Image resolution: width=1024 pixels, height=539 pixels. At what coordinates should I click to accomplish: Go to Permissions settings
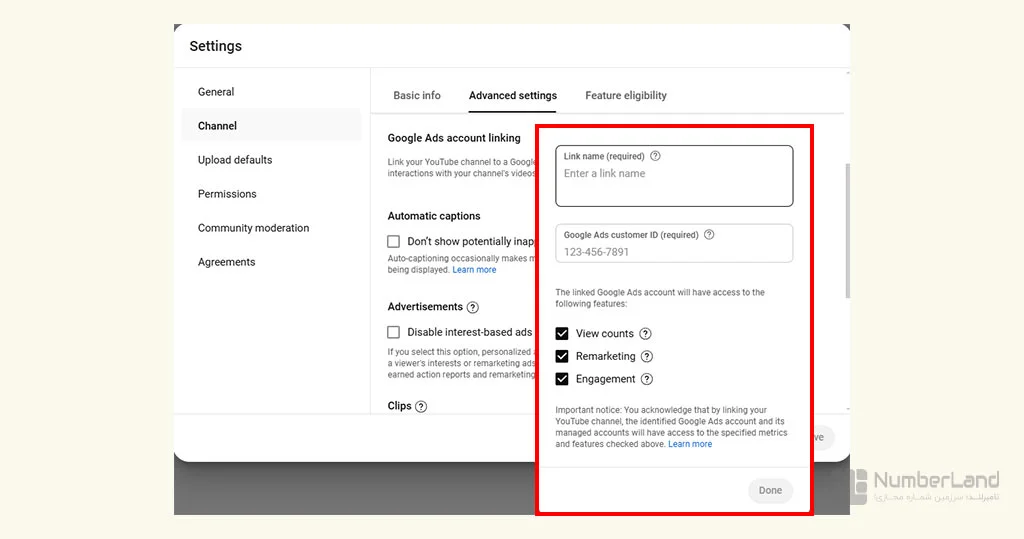[227, 194]
